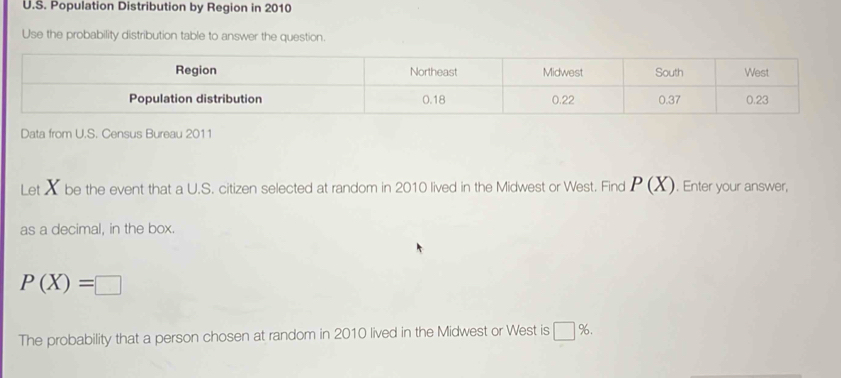Click the percent sign after the answer box
The height and width of the screenshot is (378, 841).
pyautogui.click(x=584, y=330)
